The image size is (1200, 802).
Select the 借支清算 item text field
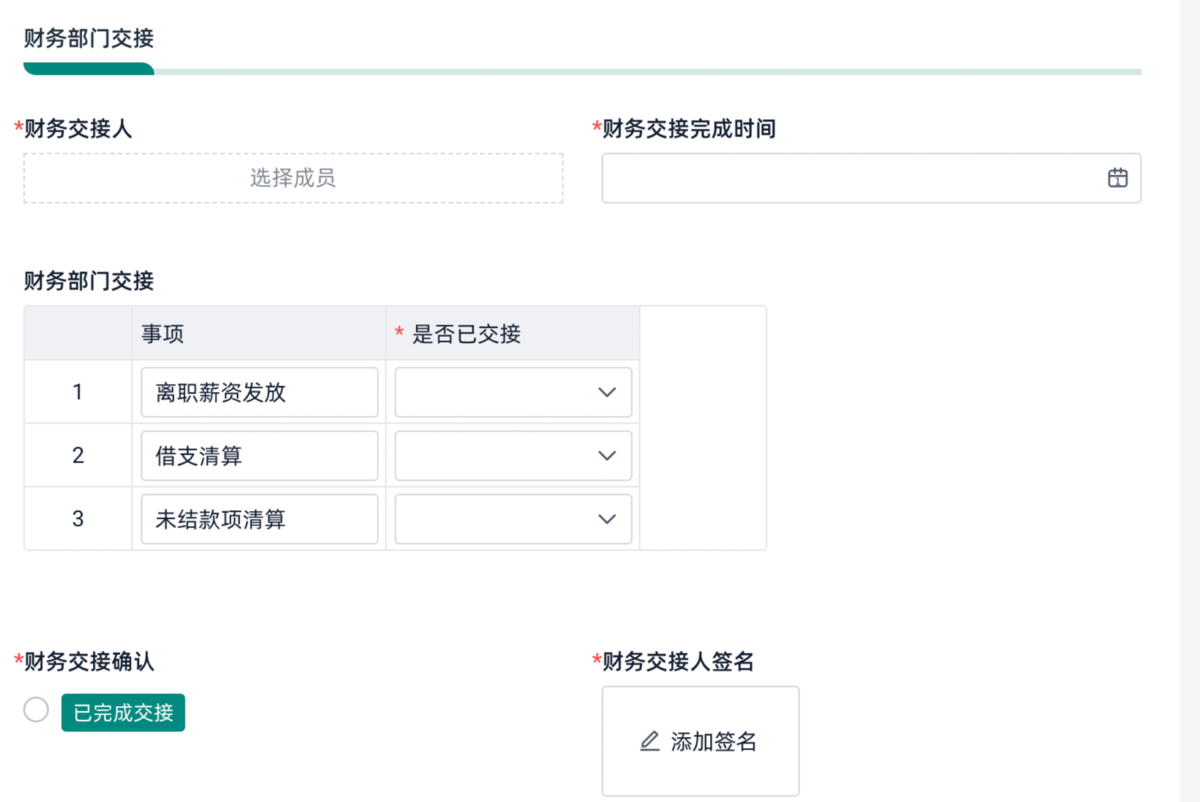(259, 455)
